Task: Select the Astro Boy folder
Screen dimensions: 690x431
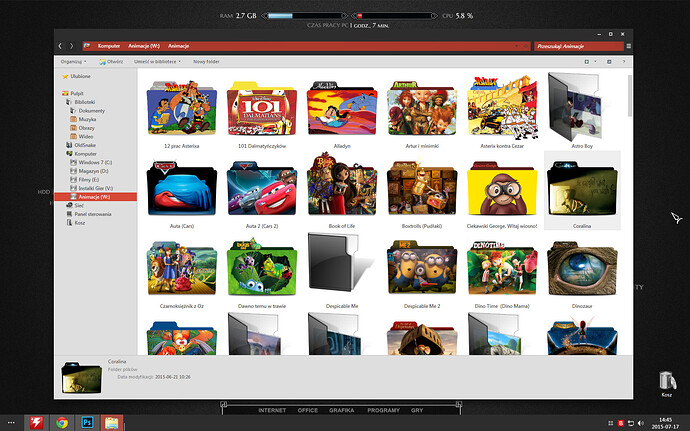Action: [x=578, y=107]
